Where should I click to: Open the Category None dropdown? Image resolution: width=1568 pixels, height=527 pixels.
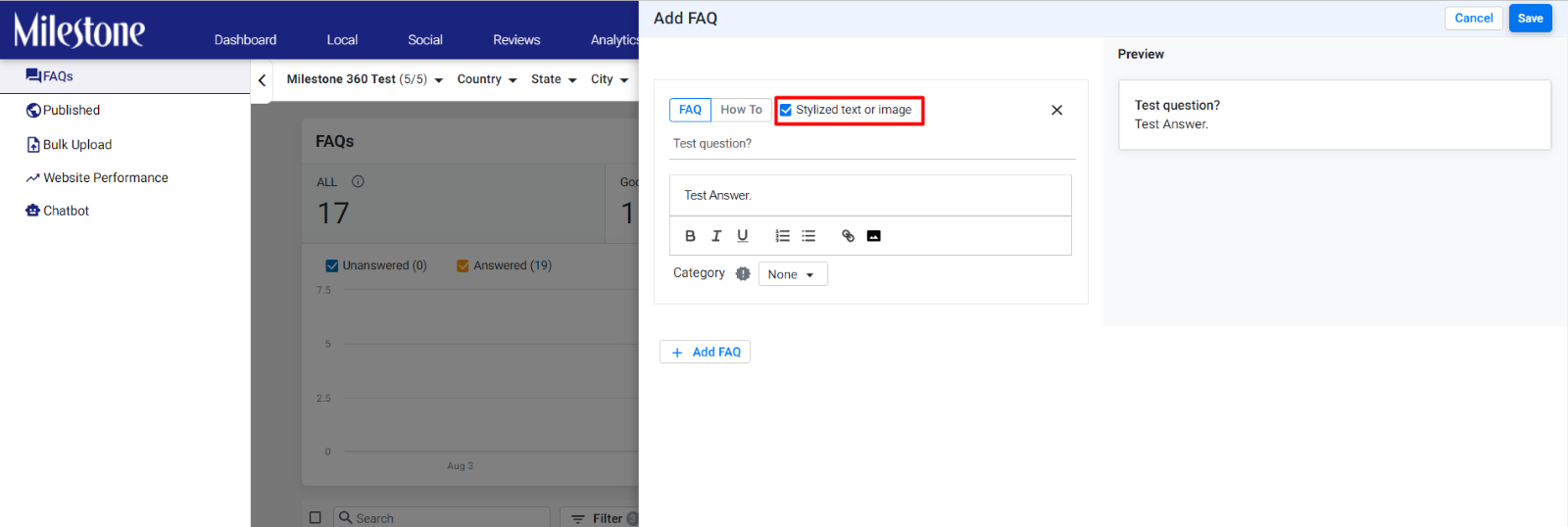coord(793,274)
